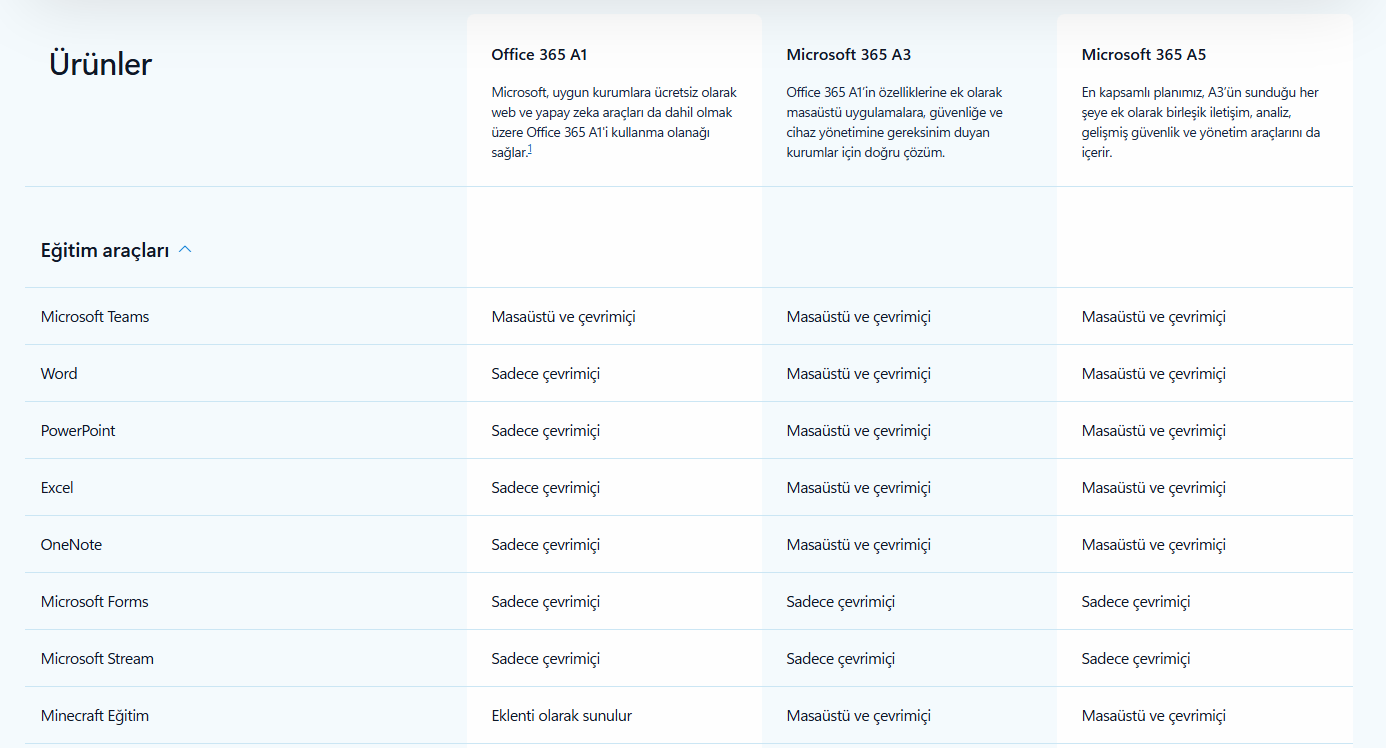Image resolution: width=1386 pixels, height=748 pixels.
Task: Click Minecraft Eğitim value under Microsoft 365 A3
Action: [x=859, y=716]
